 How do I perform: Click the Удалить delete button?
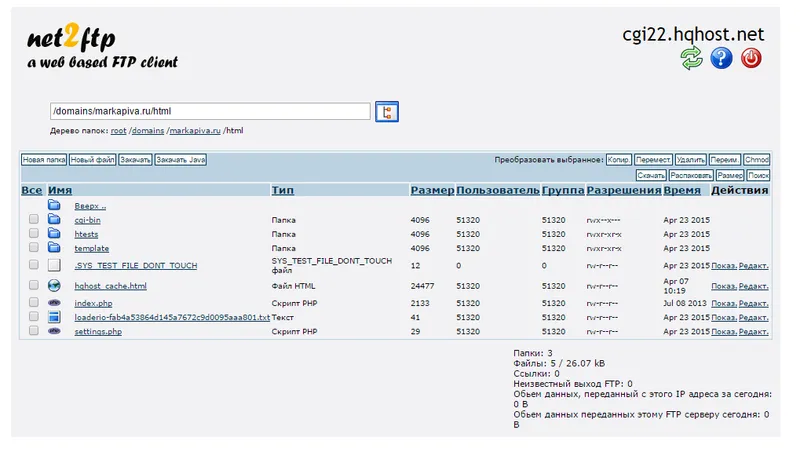pos(691,160)
